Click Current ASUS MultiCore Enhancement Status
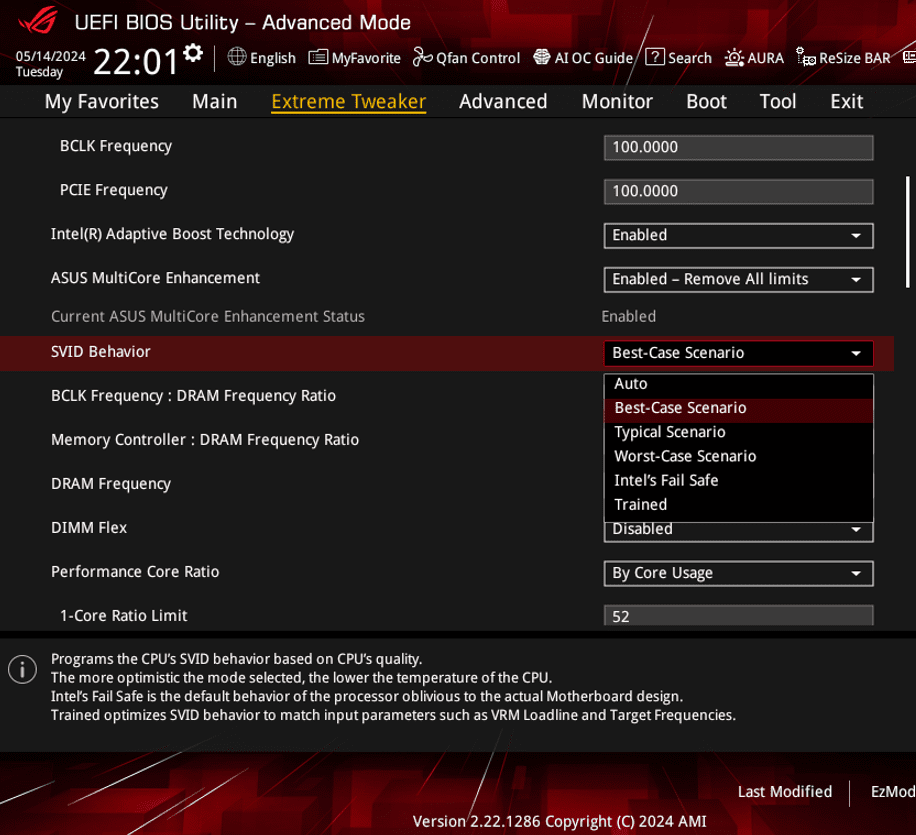Screen dimensions: 916x835 208,317
